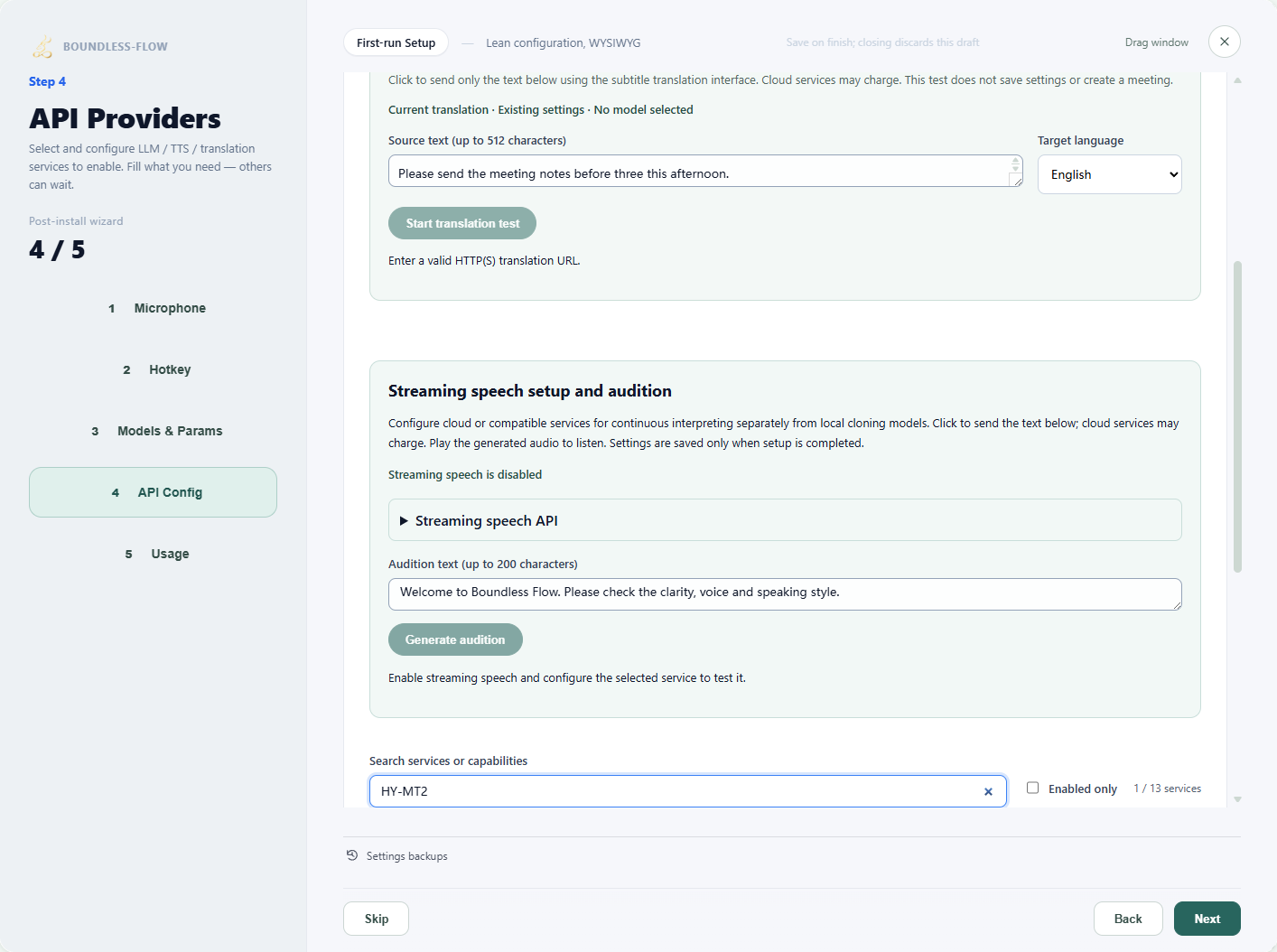Viewport: 1277px width, 952px height.
Task: Skip this setup step
Action: pyautogui.click(x=376, y=919)
